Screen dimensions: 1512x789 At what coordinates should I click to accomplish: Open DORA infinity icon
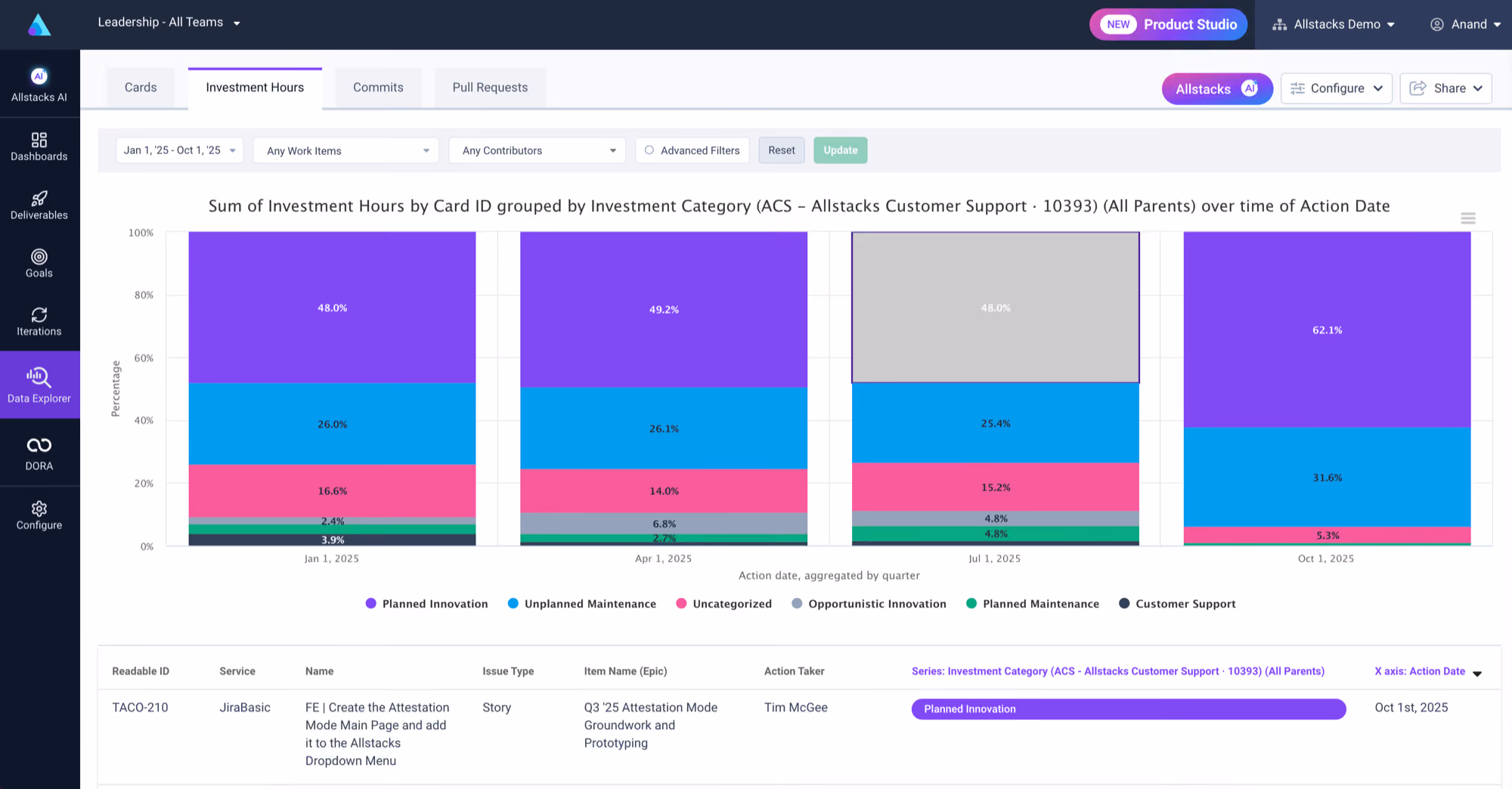pos(39,445)
